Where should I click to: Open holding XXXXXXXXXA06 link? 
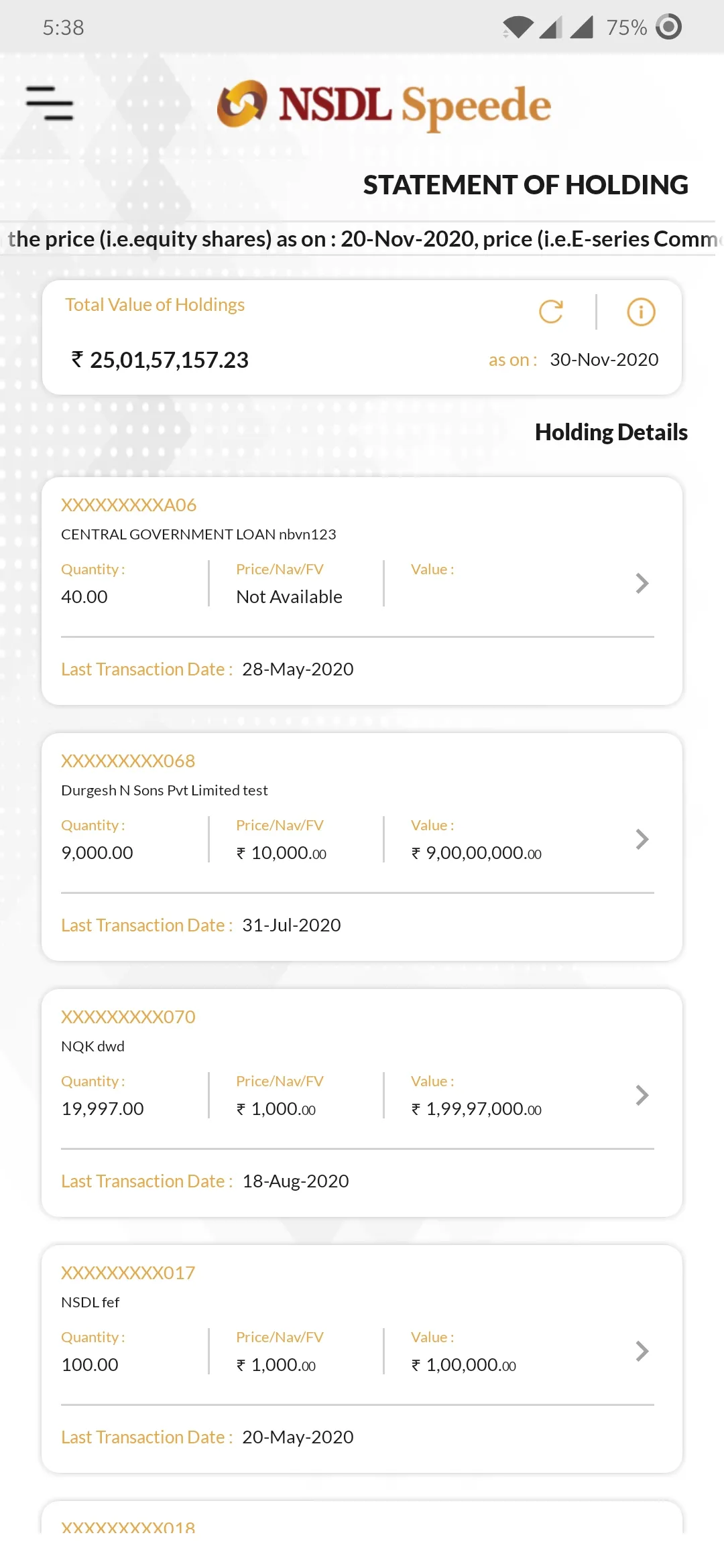tap(129, 505)
